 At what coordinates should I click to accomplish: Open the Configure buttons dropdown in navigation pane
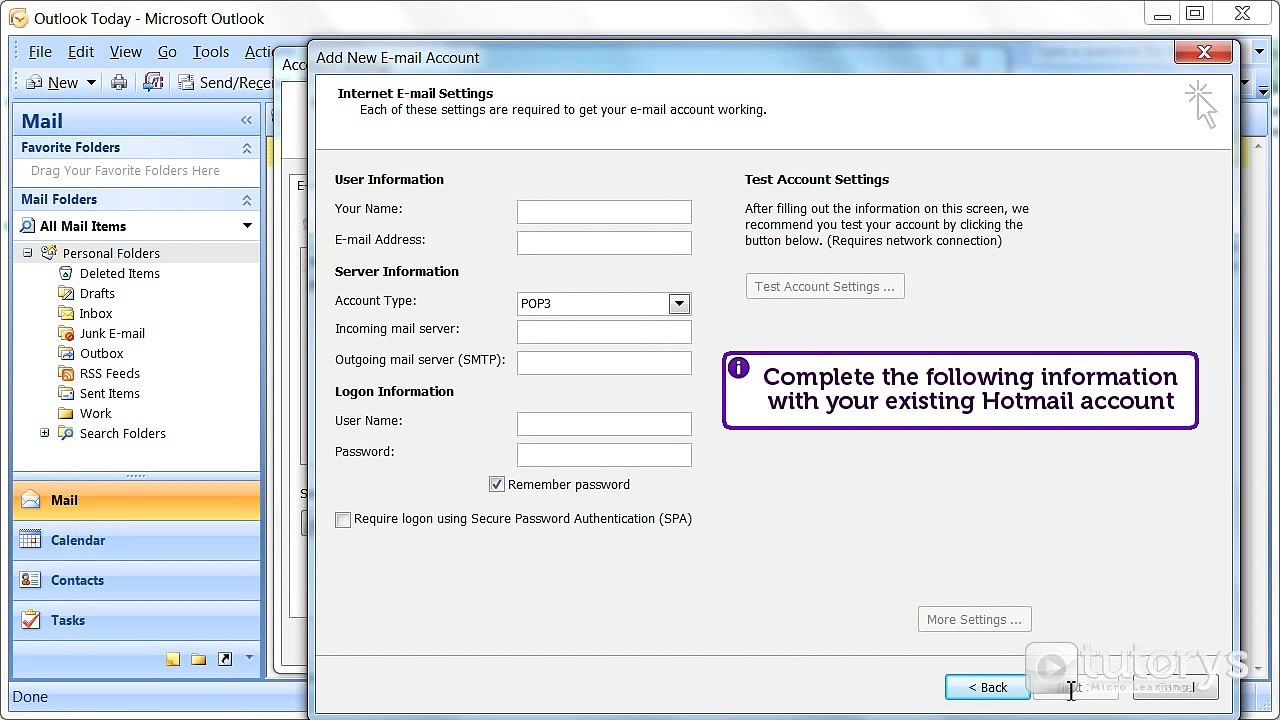point(249,658)
